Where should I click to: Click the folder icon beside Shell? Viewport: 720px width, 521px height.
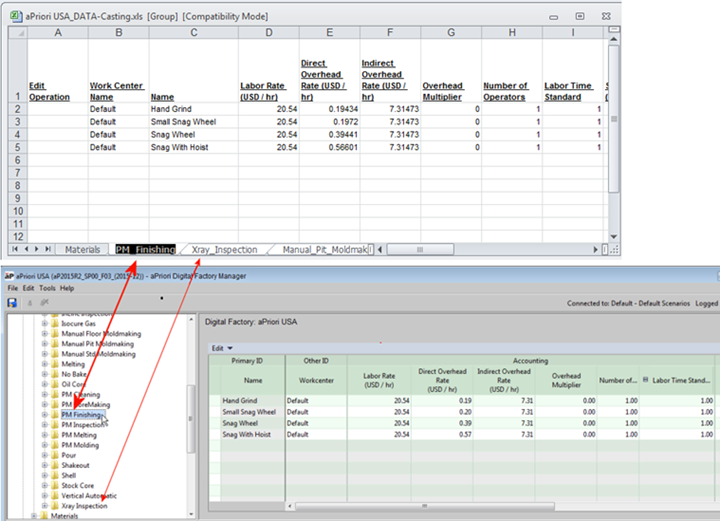click(55, 475)
